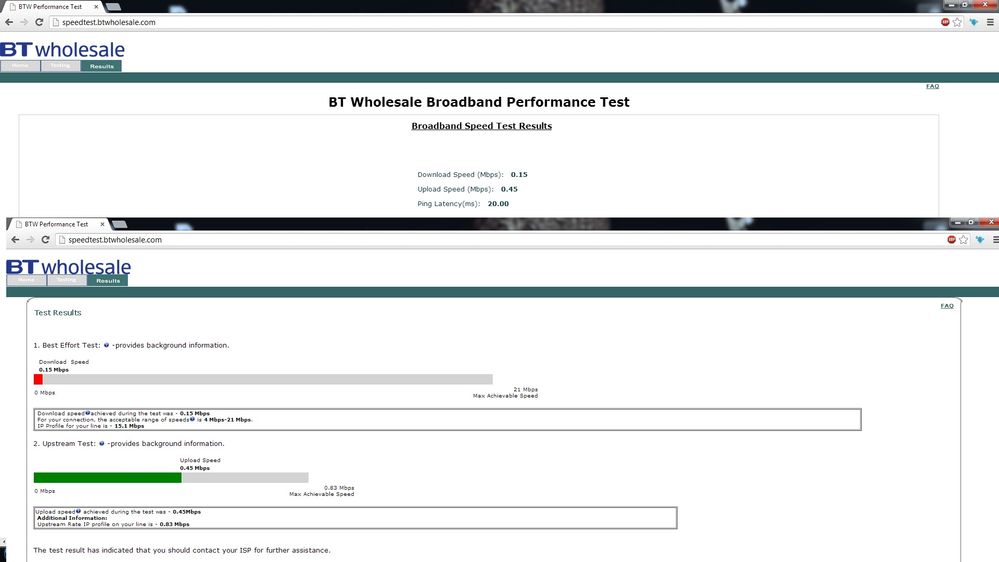Click the Broadband Speed Test Results heading
Viewport: 999px width, 562px height.
(482, 126)
